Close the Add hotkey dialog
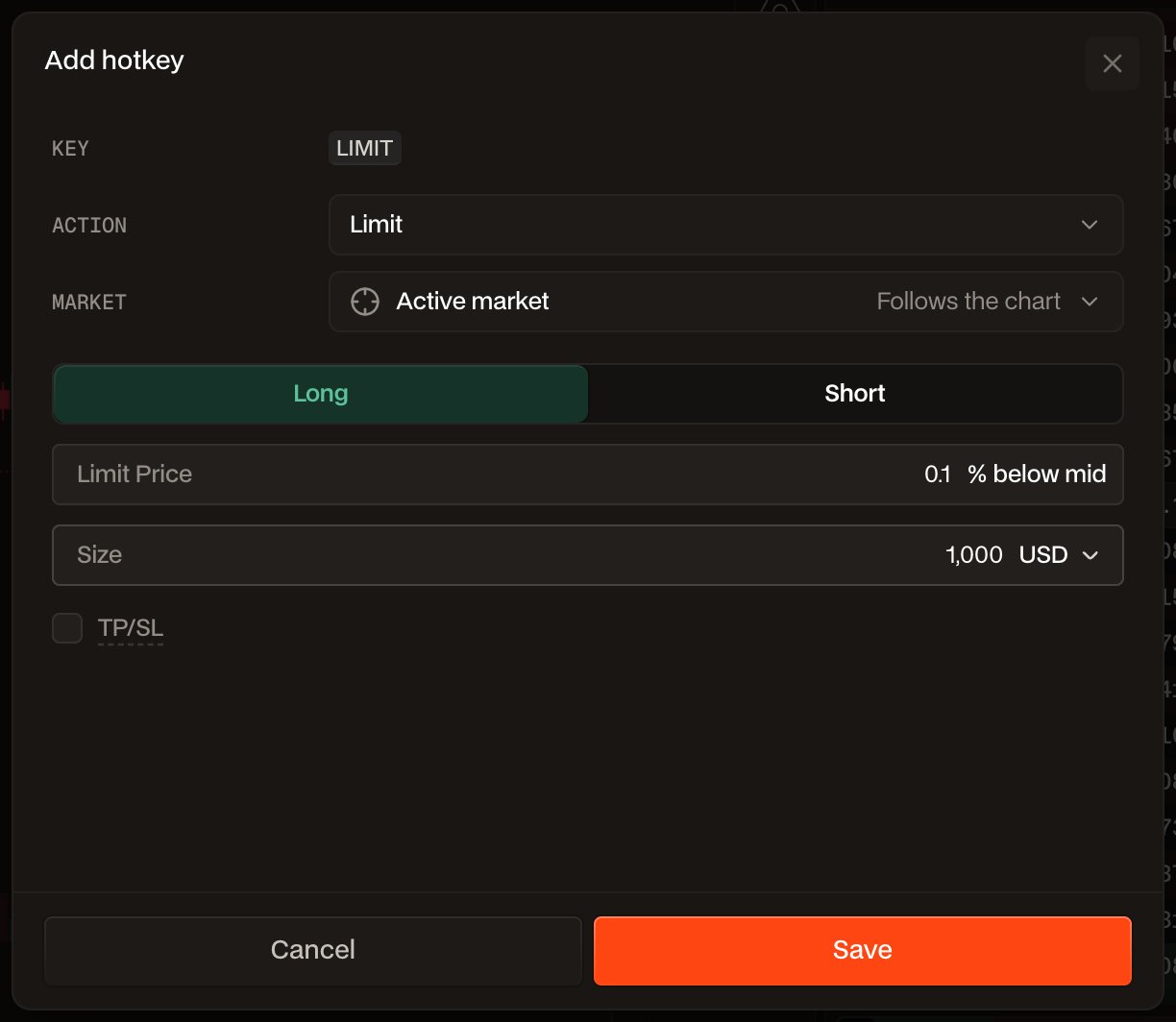 point(1112,63)
